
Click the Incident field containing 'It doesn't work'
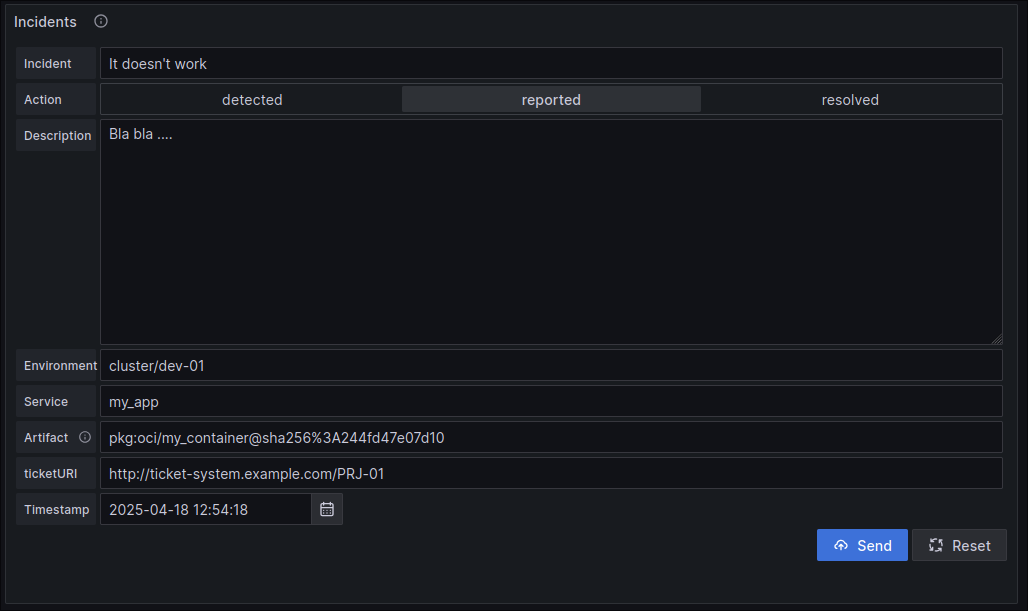(550, 63)
